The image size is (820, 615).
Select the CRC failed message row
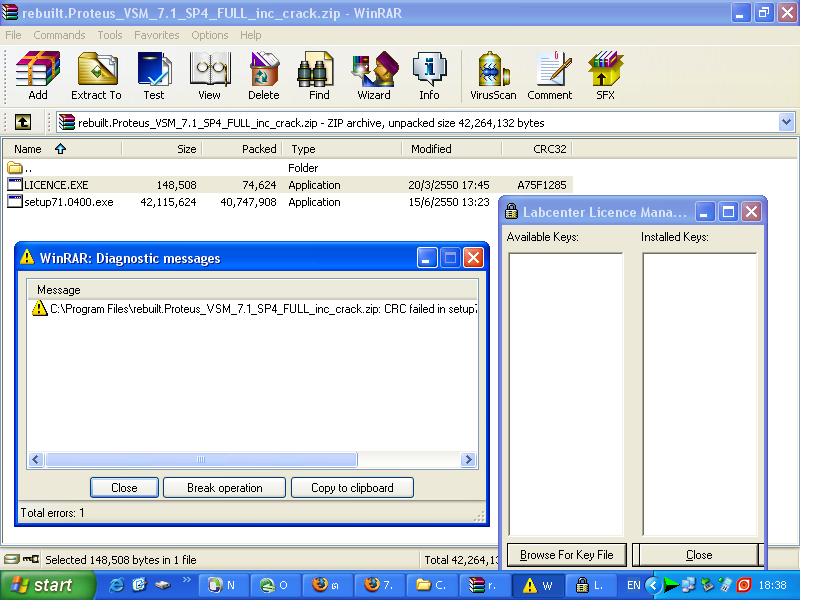[x=254, y=309]
